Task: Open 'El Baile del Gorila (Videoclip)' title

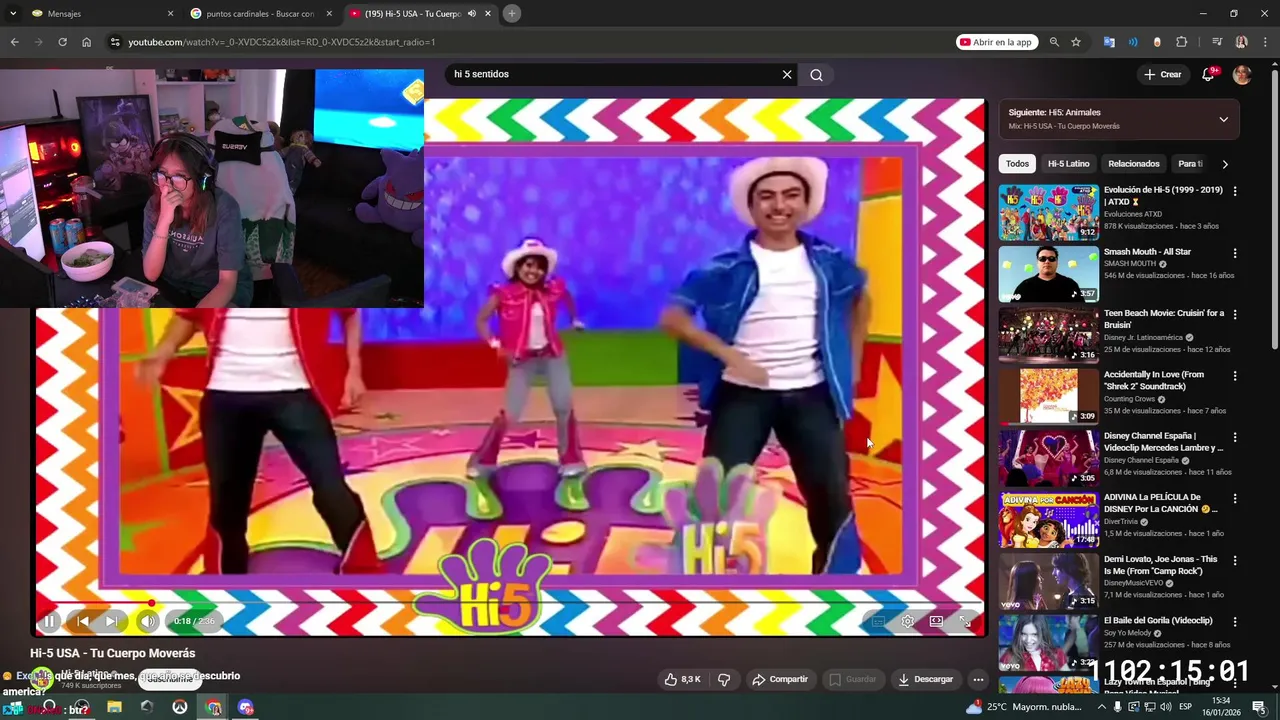Action: (1158, 620)
